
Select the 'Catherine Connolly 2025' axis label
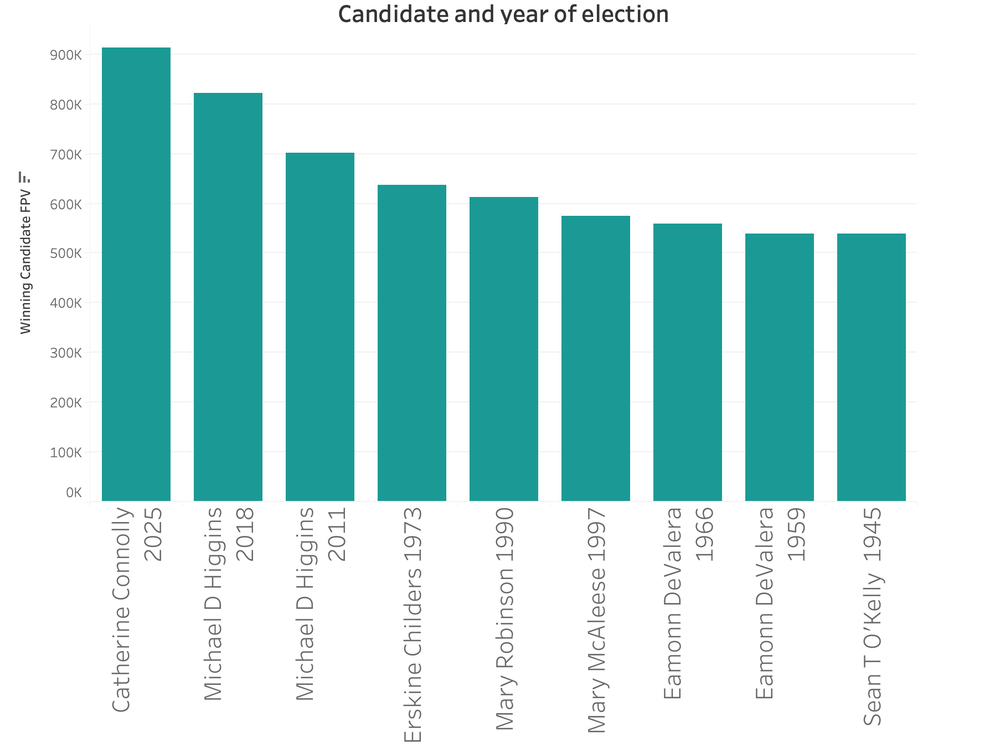[x=136, y=610]
